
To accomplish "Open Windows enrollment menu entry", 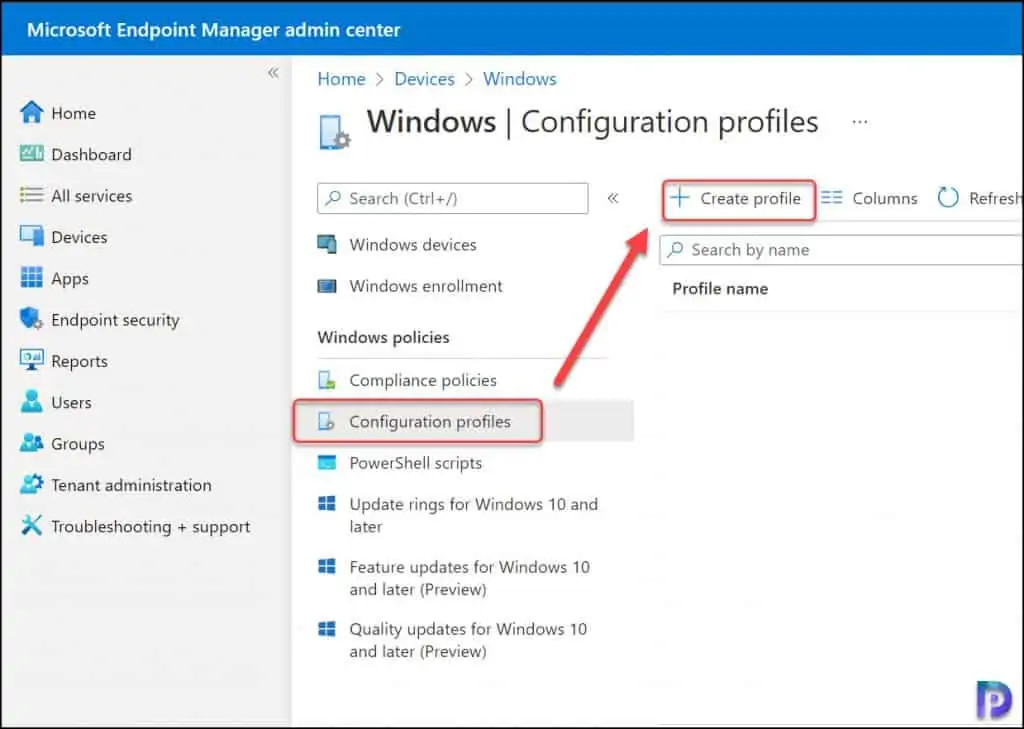I will [x=426, y=286].
